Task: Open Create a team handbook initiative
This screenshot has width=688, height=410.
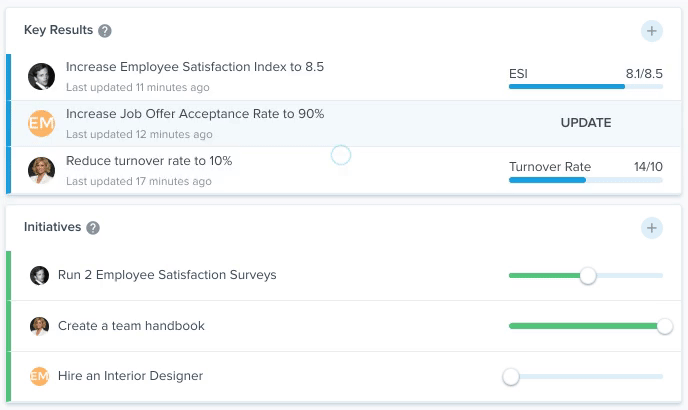Action: [x=131, y=326]
